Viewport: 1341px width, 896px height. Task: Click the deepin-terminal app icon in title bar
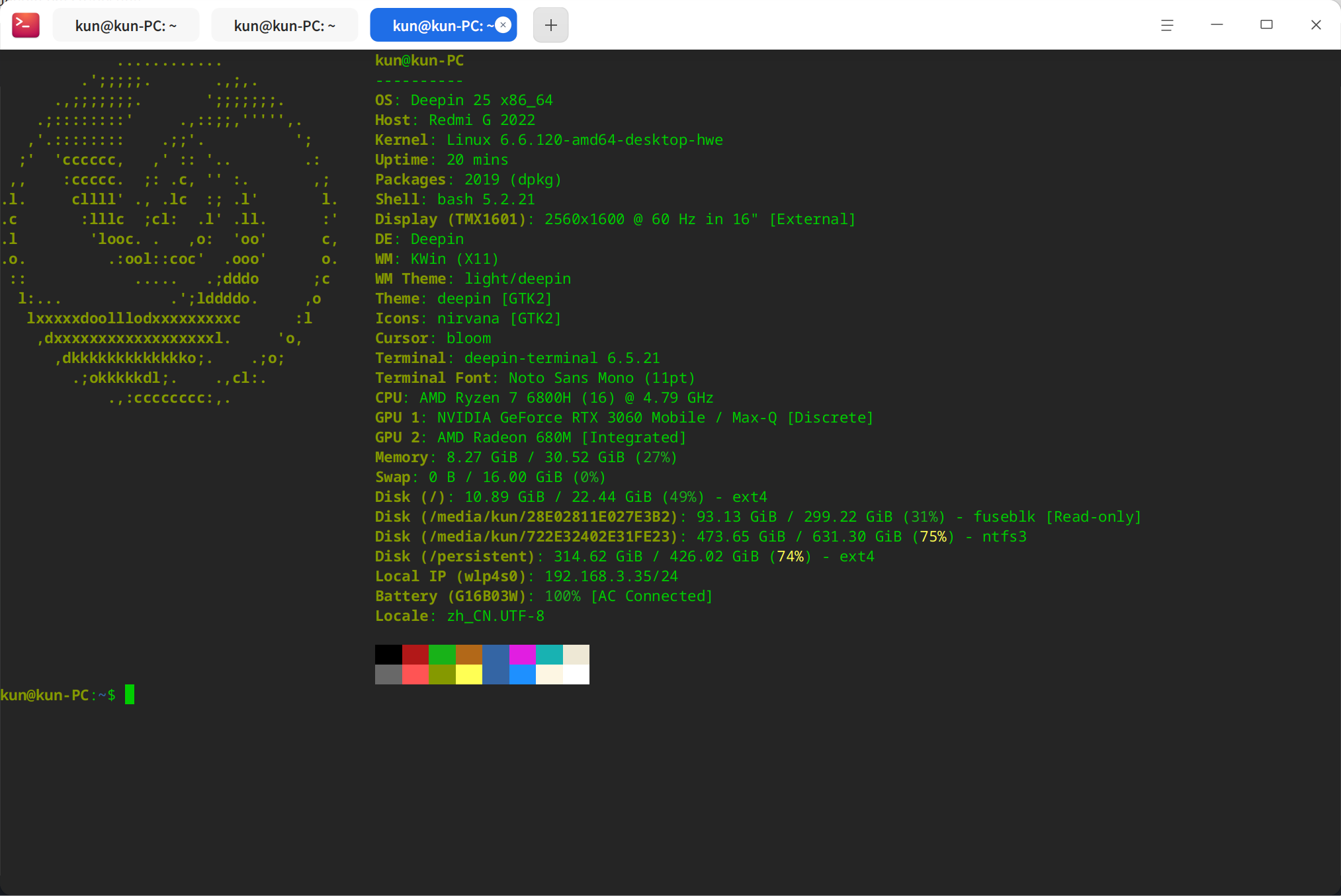pos(26,25)
